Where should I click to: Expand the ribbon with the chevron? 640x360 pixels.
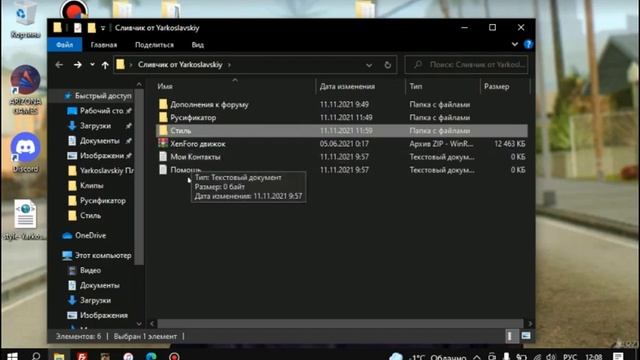tap(515, 44)
